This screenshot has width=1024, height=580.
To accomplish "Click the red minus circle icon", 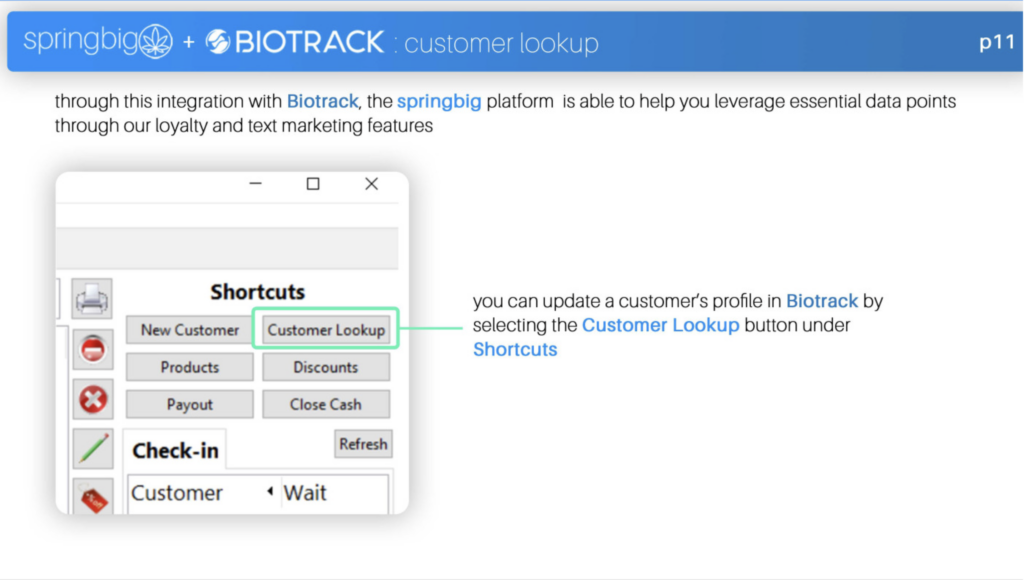I will point(92,349).
